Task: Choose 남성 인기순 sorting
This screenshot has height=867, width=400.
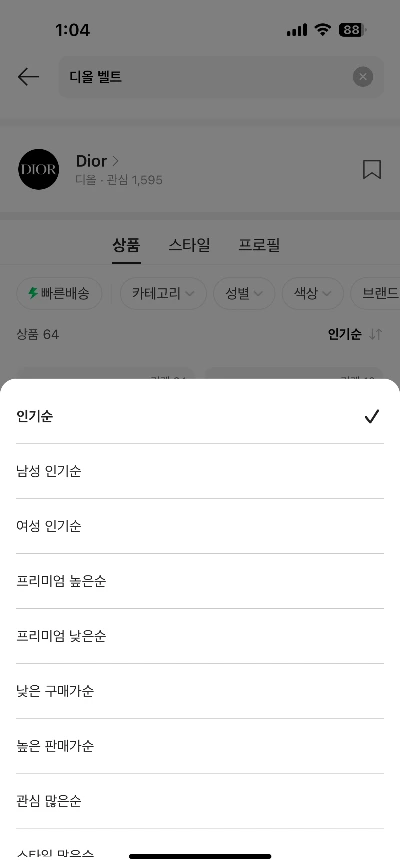Action: click(200, 471)
